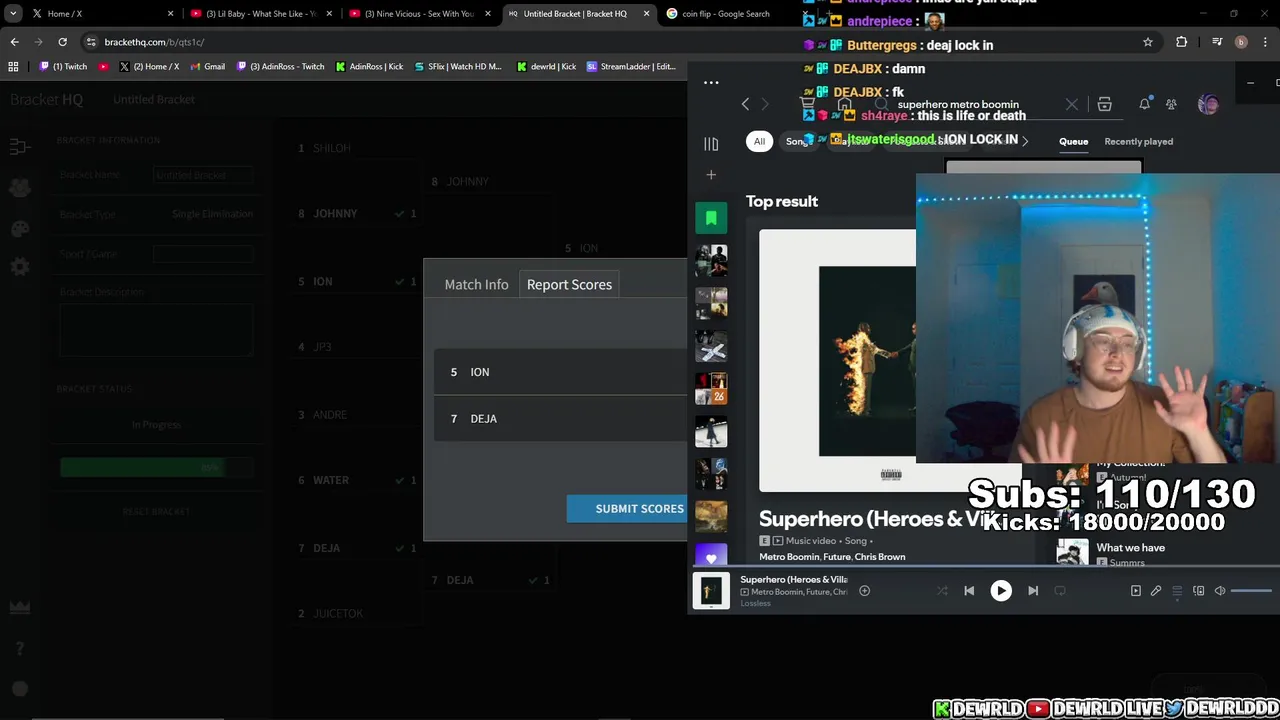
Task: Open Now Playing view icon in Spotify
Action: pos(1136,591)
